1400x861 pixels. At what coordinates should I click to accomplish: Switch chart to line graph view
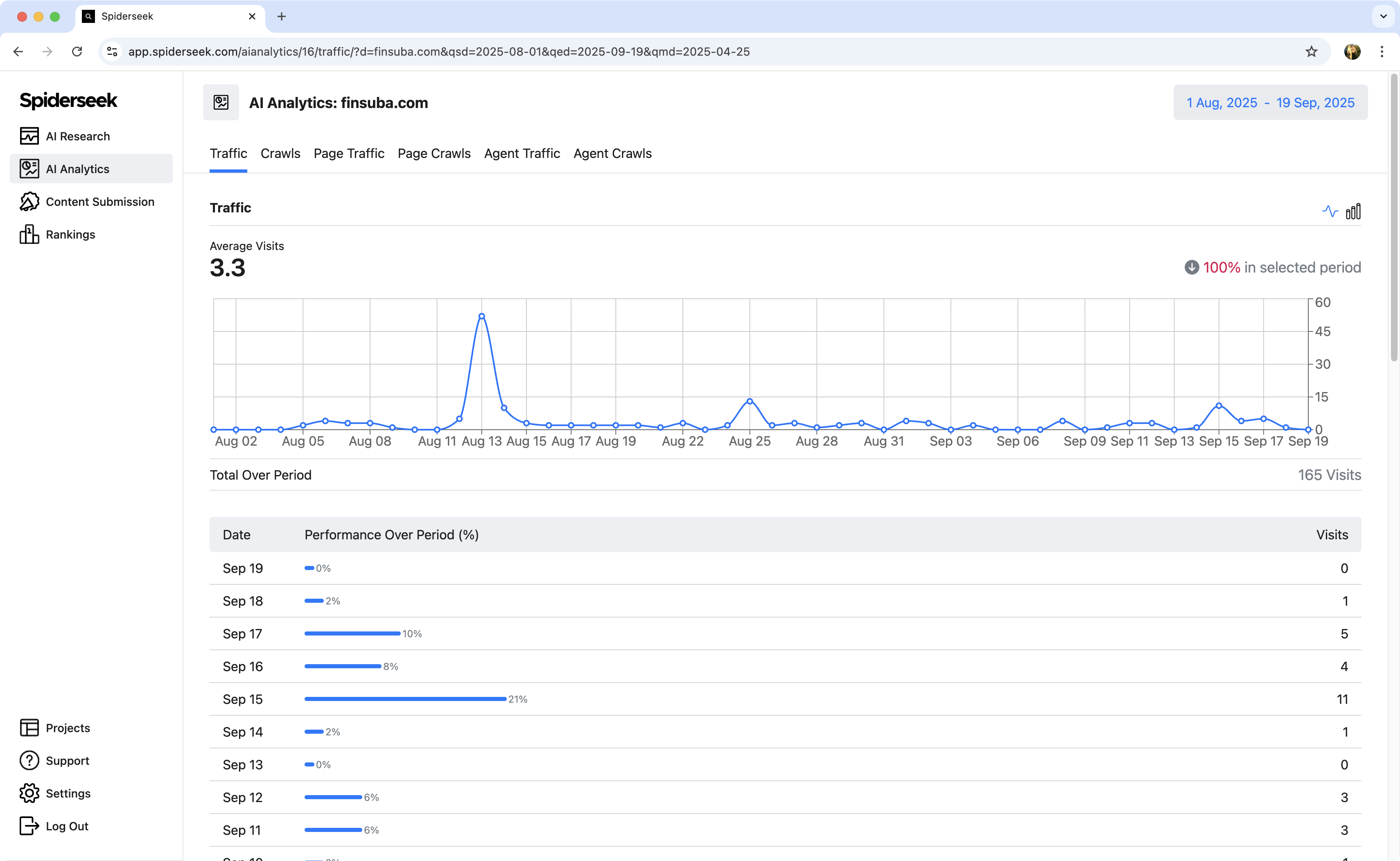coord(1330,211)
